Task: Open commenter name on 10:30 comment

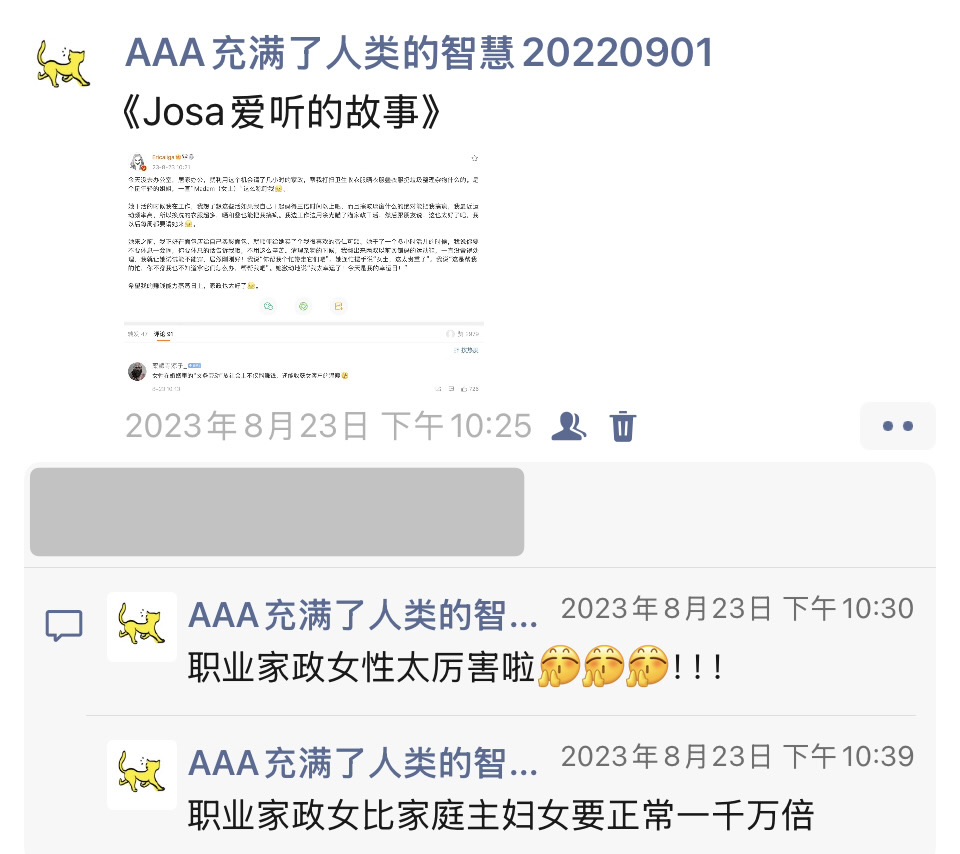Action: 363,615
